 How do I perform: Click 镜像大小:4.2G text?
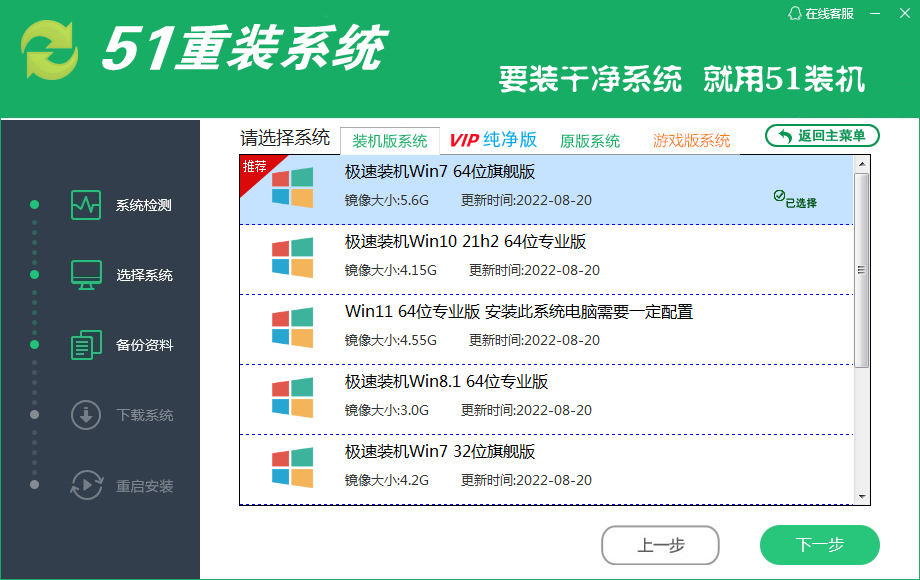[387, 480]
